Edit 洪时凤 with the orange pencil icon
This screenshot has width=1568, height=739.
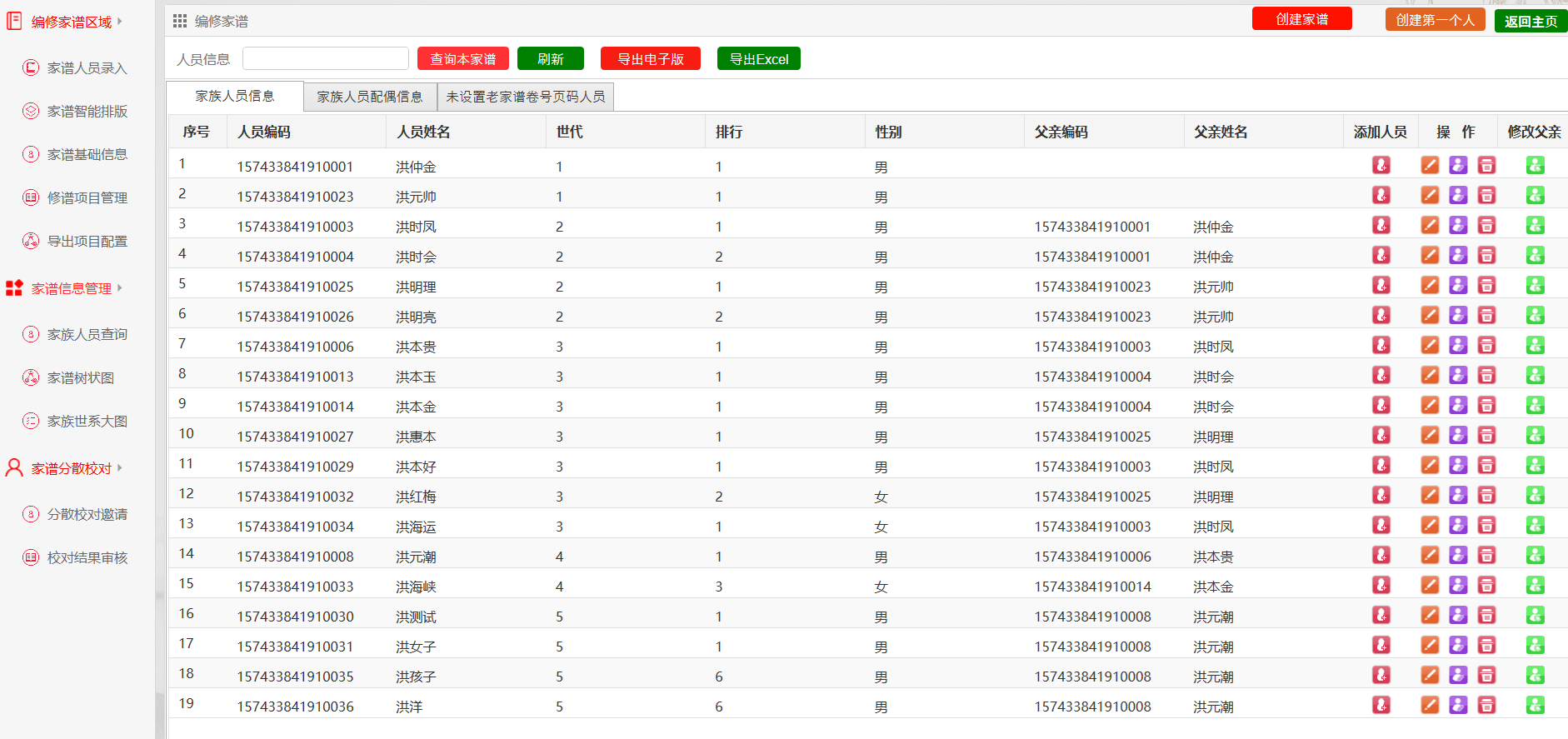pyautogui.click(x=1430, y=225)
